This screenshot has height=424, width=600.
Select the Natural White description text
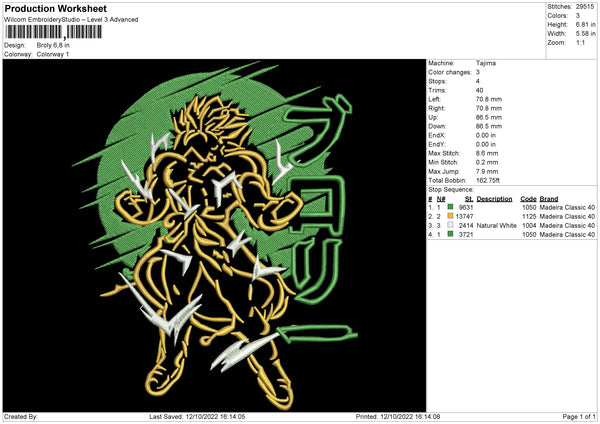click(x=495, y=226)
